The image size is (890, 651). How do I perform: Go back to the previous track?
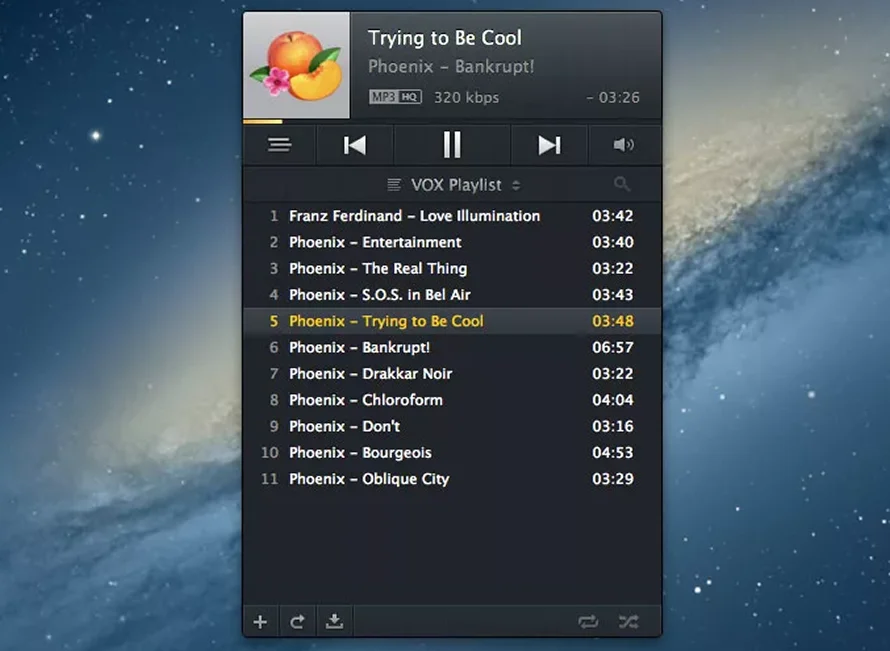click(355, 145)
